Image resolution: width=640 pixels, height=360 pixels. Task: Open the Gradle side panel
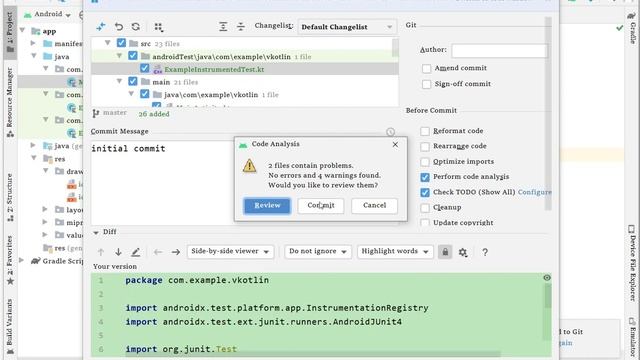(x=632, y=28)
